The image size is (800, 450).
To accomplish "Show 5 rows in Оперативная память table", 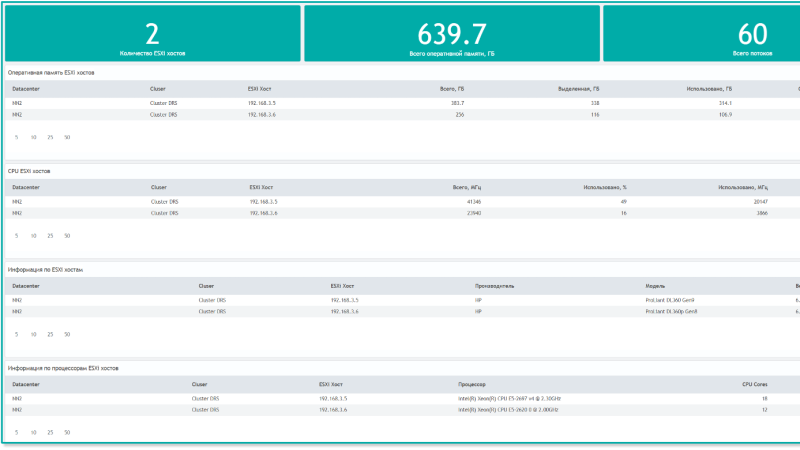I will [x=16, y=138].
